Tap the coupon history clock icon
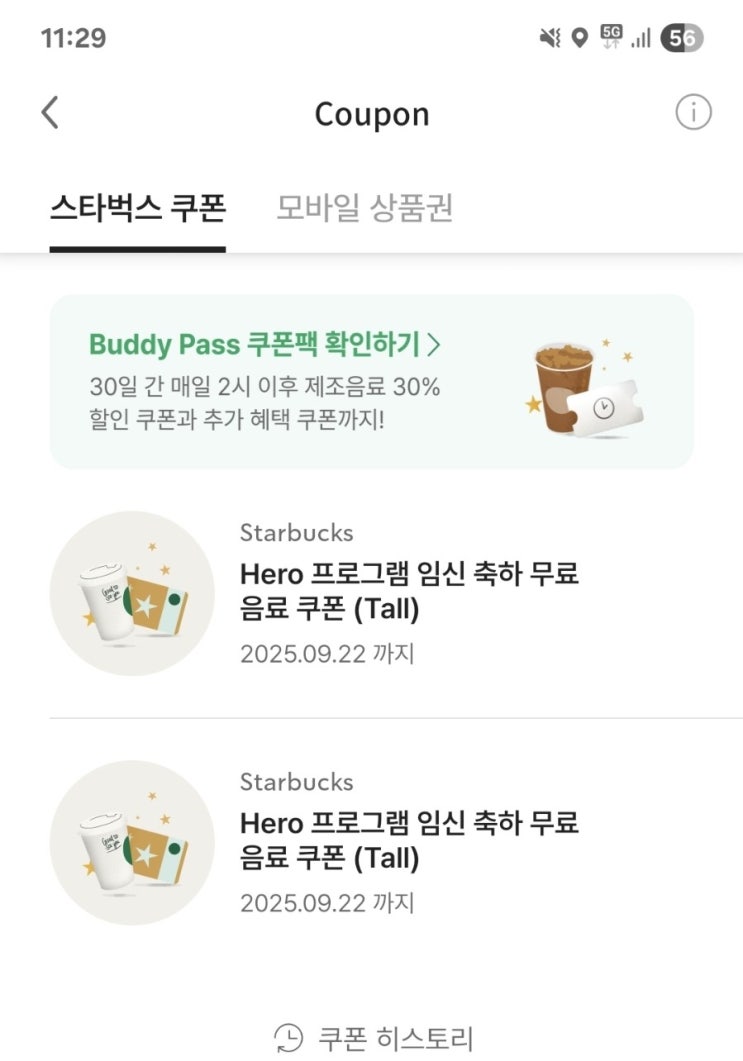Screen dimensions: 743x1061 (x=288, y=1037)
